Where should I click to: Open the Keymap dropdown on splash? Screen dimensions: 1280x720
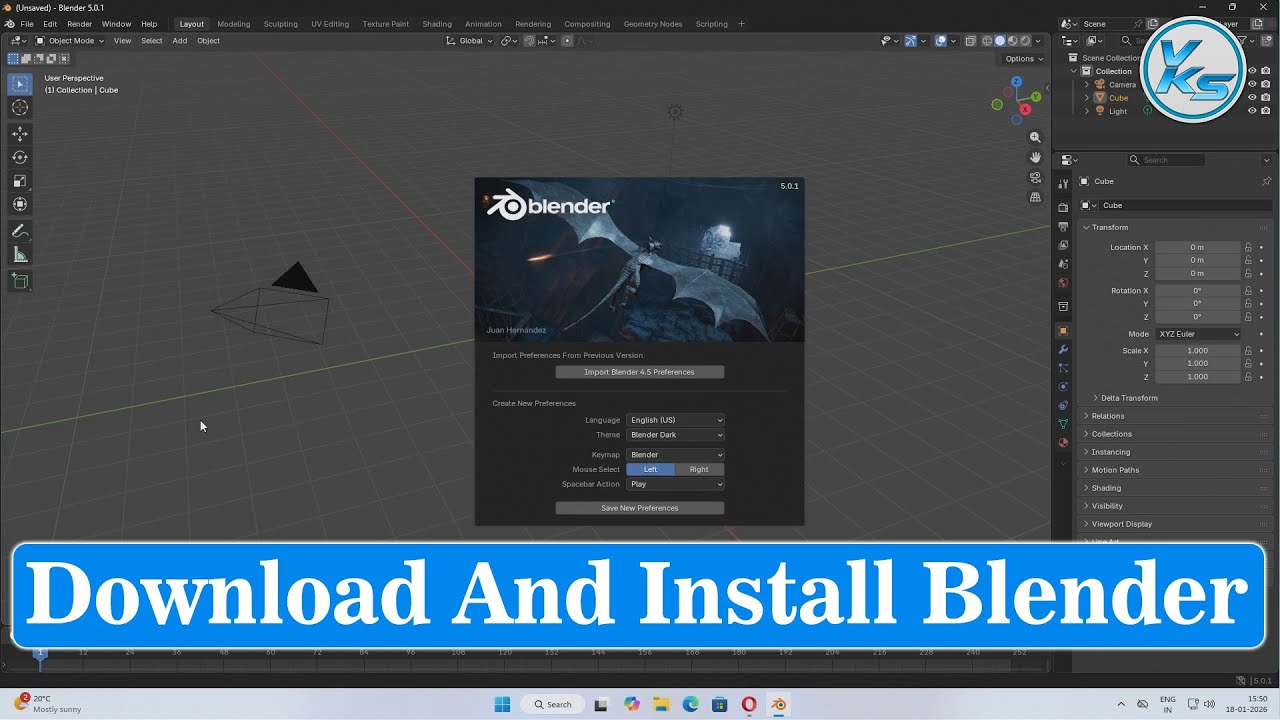[x=675, y=455]
